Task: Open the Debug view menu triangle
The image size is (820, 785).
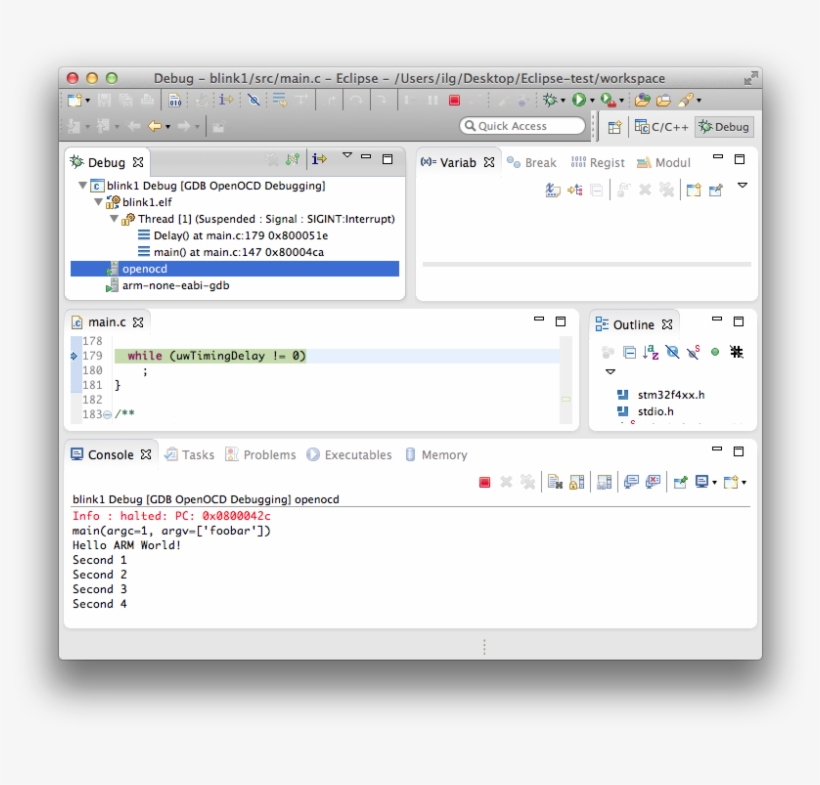Action: coord(346,155)
